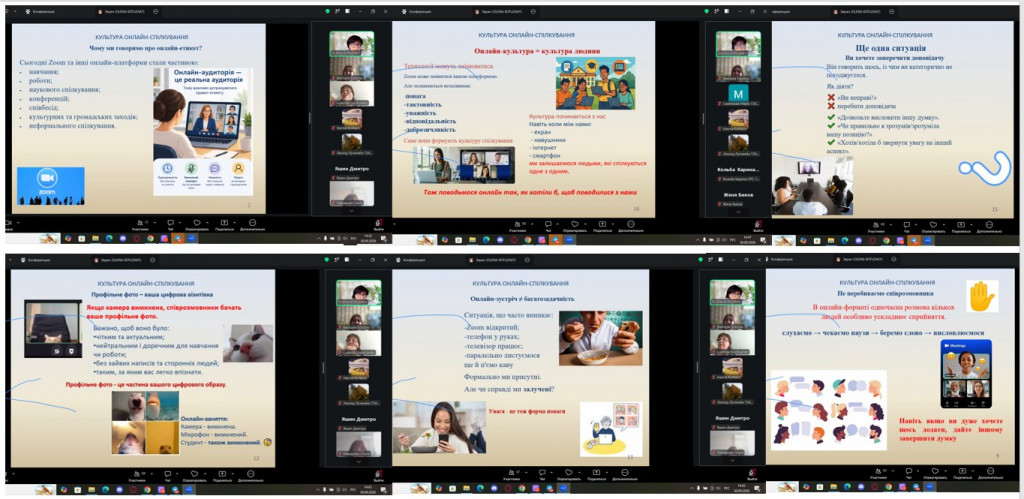The image size is (1024, 499).
Task: Expand the Участники caret in the 'Онлайн-зустріч ≠ багатозадачність' window
Action: coord(526,472)
